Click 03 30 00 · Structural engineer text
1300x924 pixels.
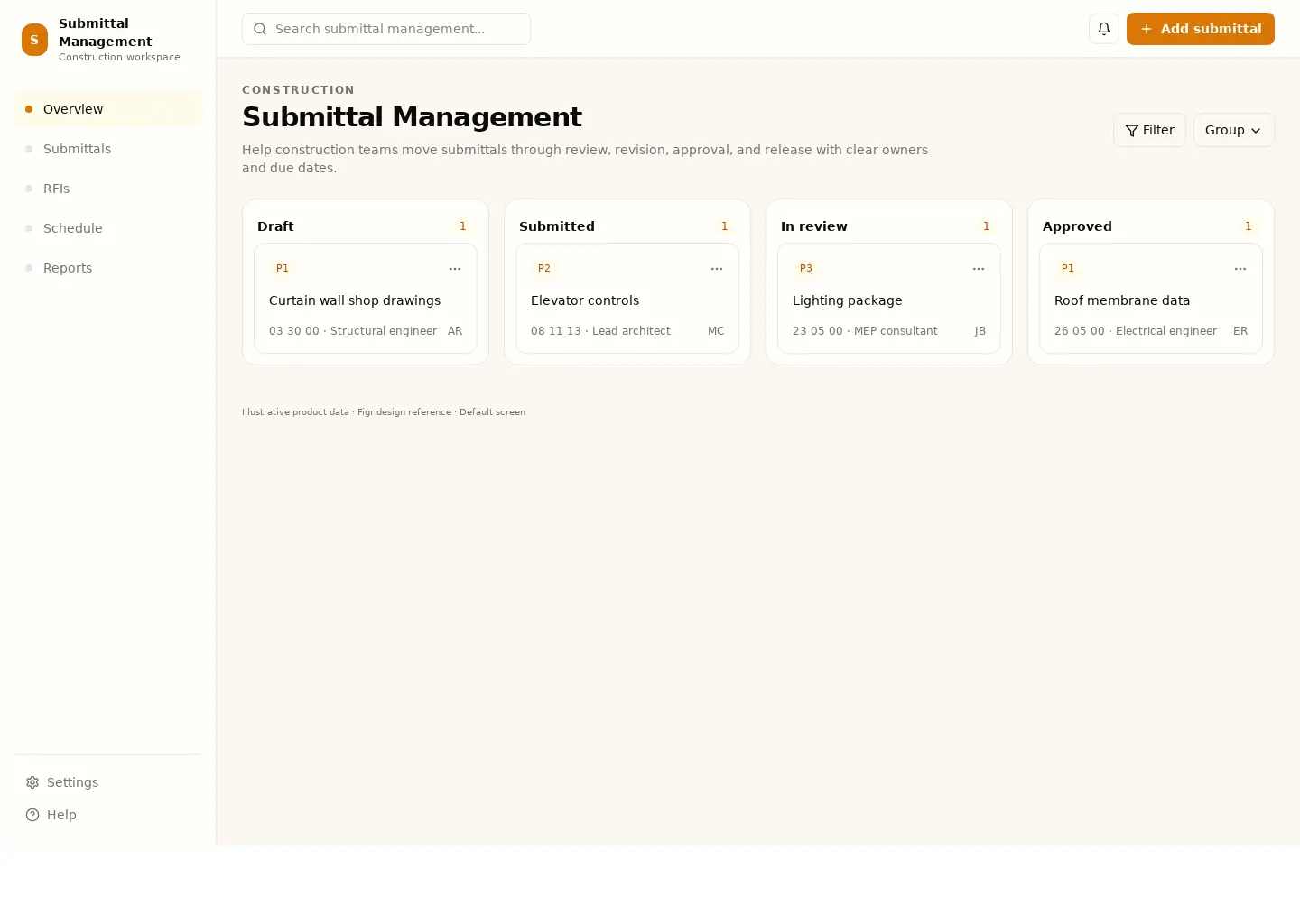click(353, 331)
